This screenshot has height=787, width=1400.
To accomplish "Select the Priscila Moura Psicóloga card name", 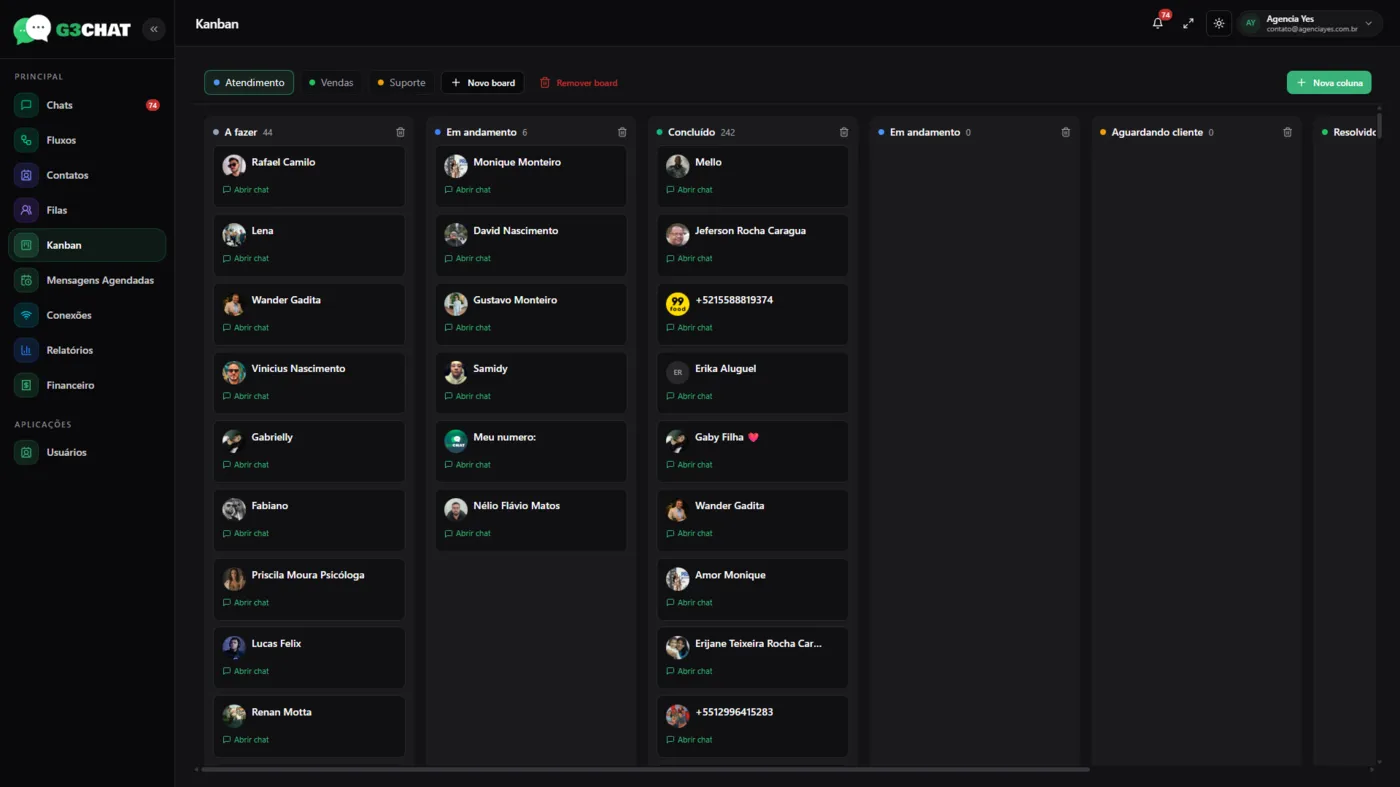I will click(x=308, y=575).
